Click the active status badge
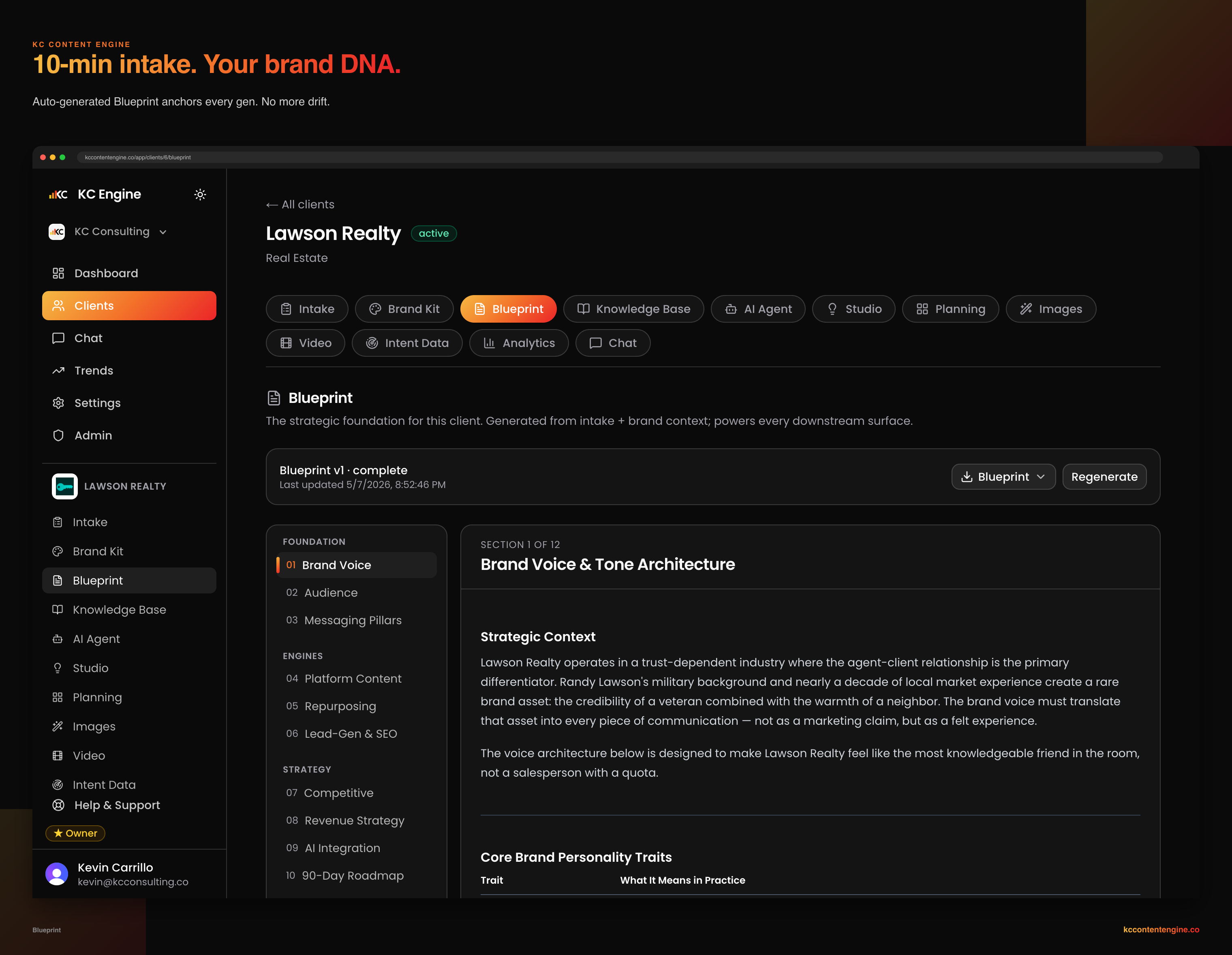The image size is (1232, 955). coord(434,233)
